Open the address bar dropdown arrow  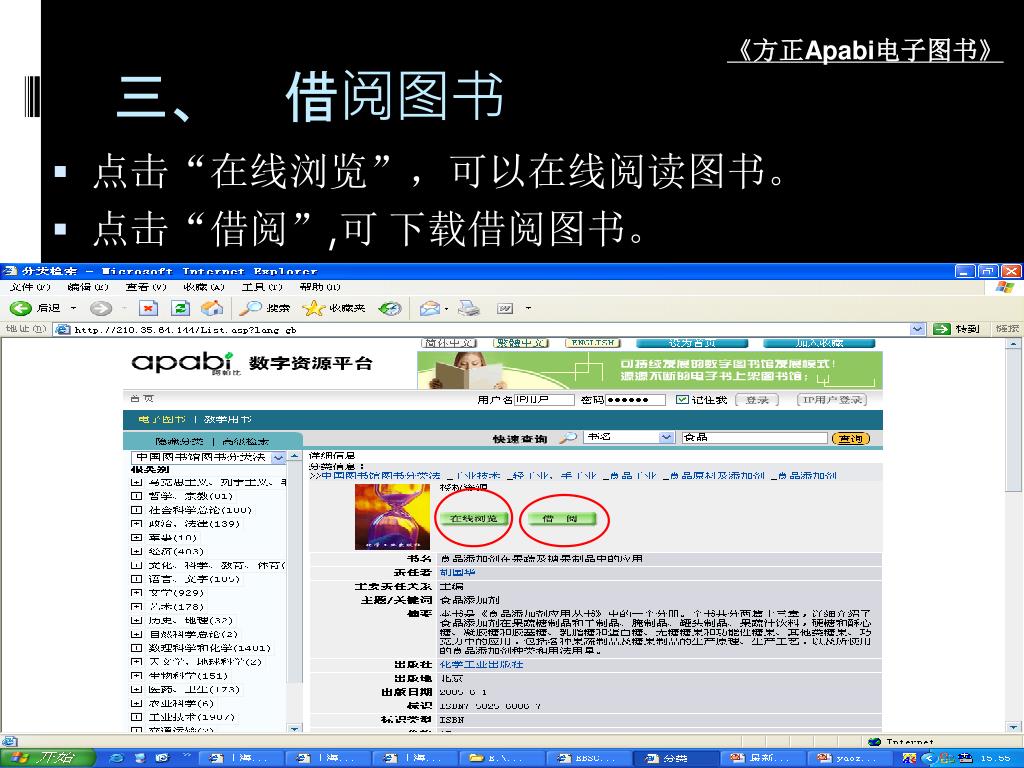[x=918, y=329]
